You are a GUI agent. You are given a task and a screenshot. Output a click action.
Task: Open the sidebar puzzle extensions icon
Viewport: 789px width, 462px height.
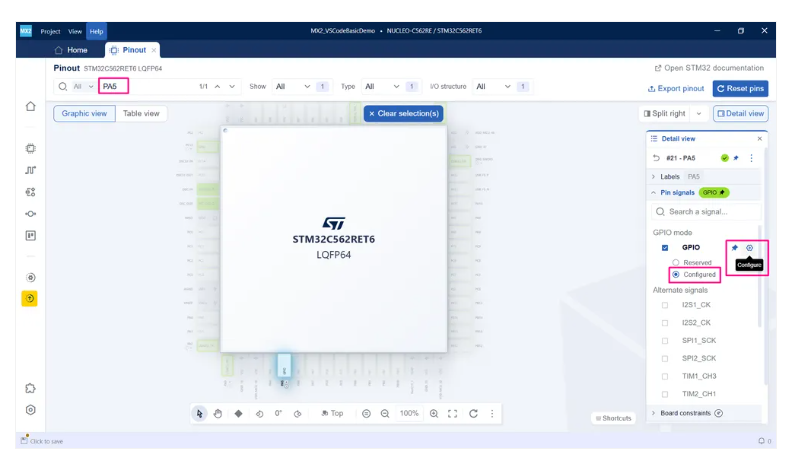click(31, 388)
